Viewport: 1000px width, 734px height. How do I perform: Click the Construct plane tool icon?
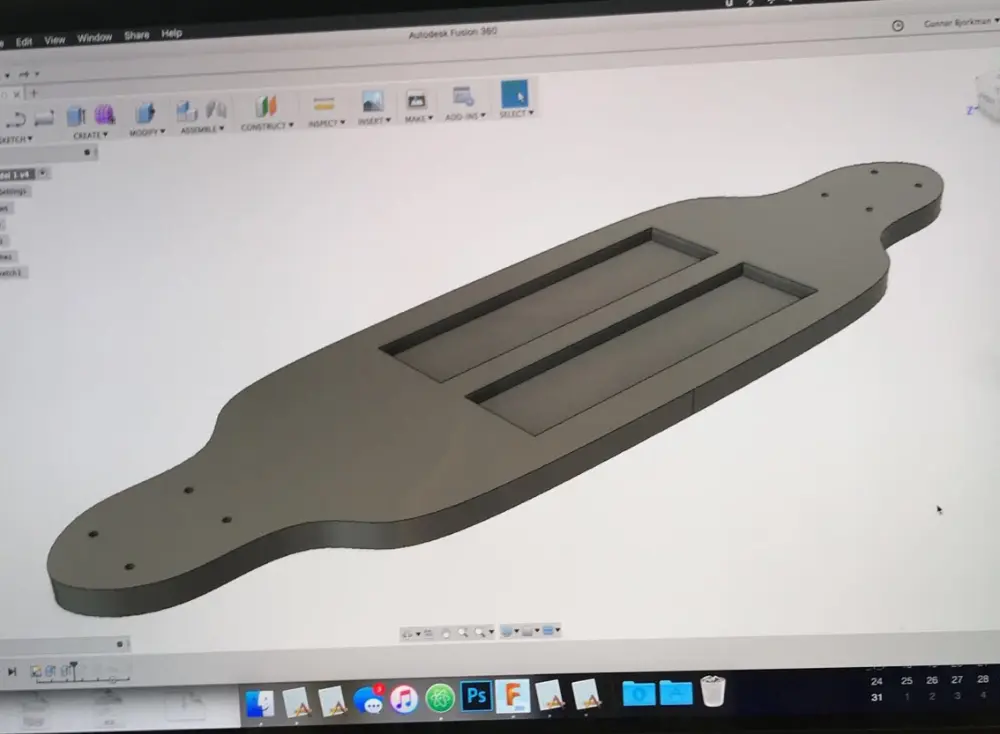pos(265,107)
